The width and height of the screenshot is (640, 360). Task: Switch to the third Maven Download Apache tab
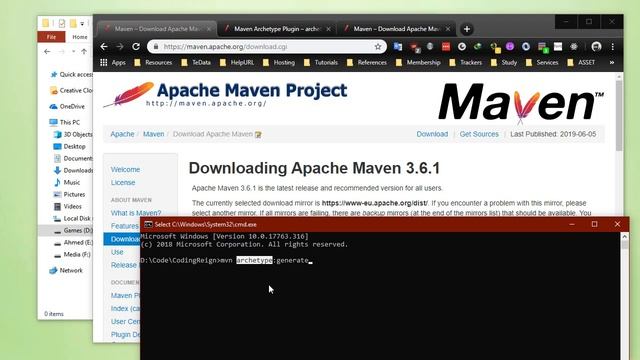coord(396,29)
